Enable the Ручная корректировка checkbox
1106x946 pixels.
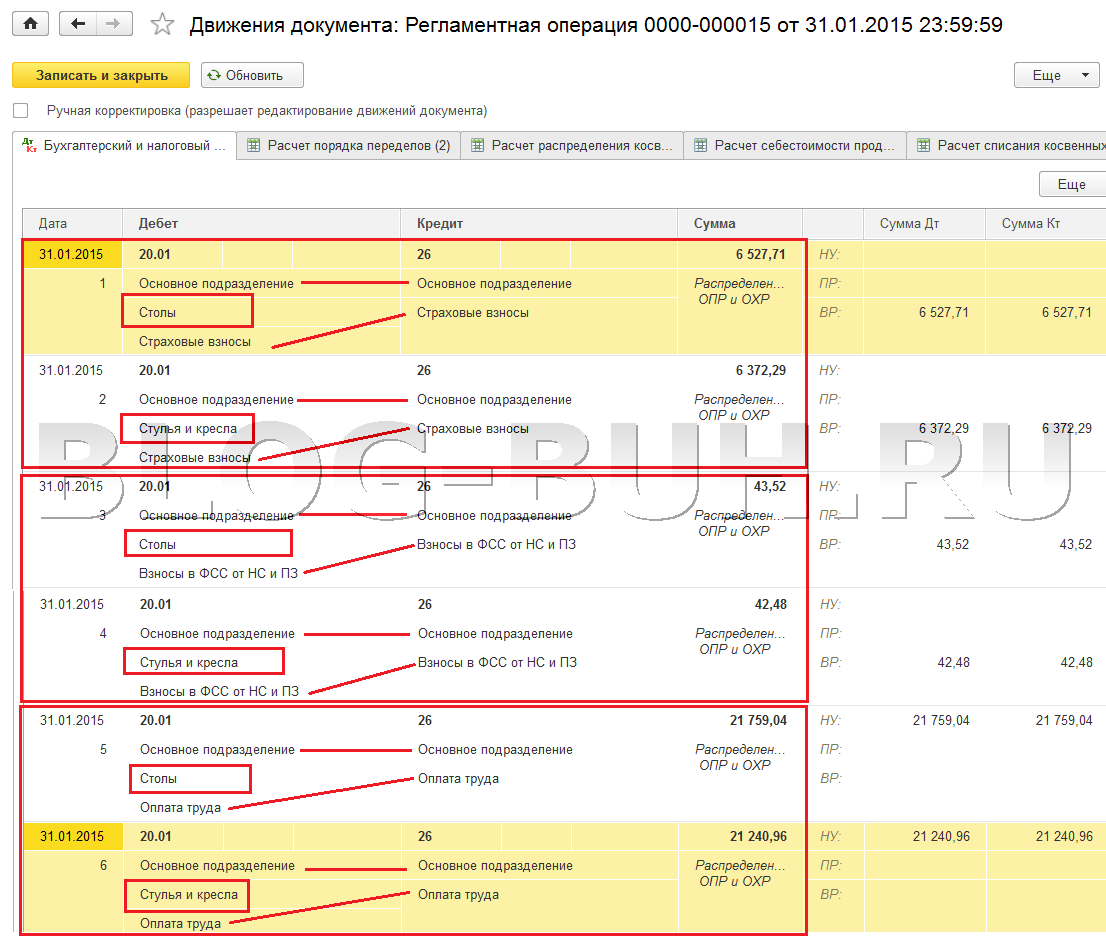pos(21,111)
